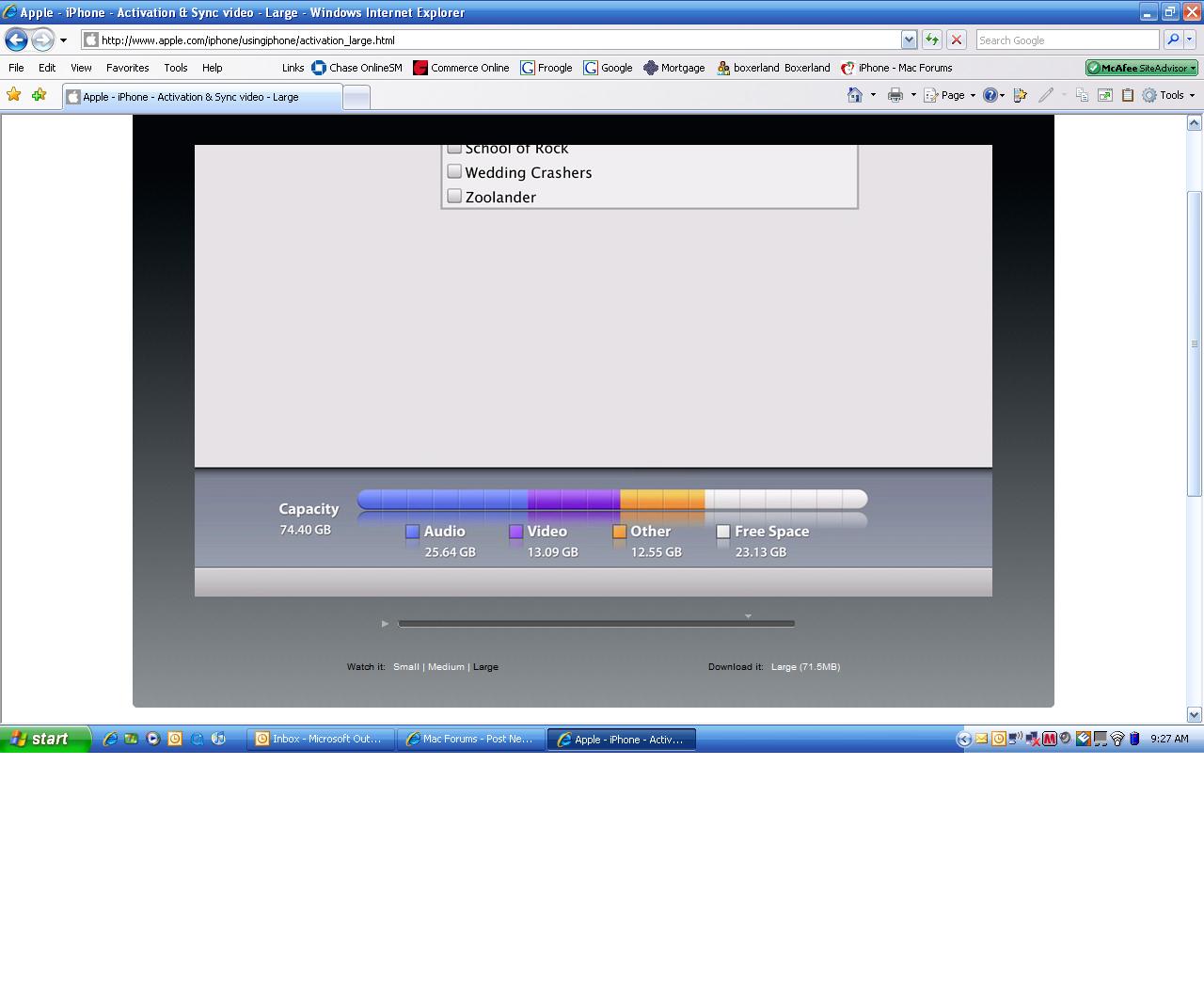This screenshot has height=988, width=1204.
Task: Expand the Home button dropdown arrow
Action: coord(873,95)
